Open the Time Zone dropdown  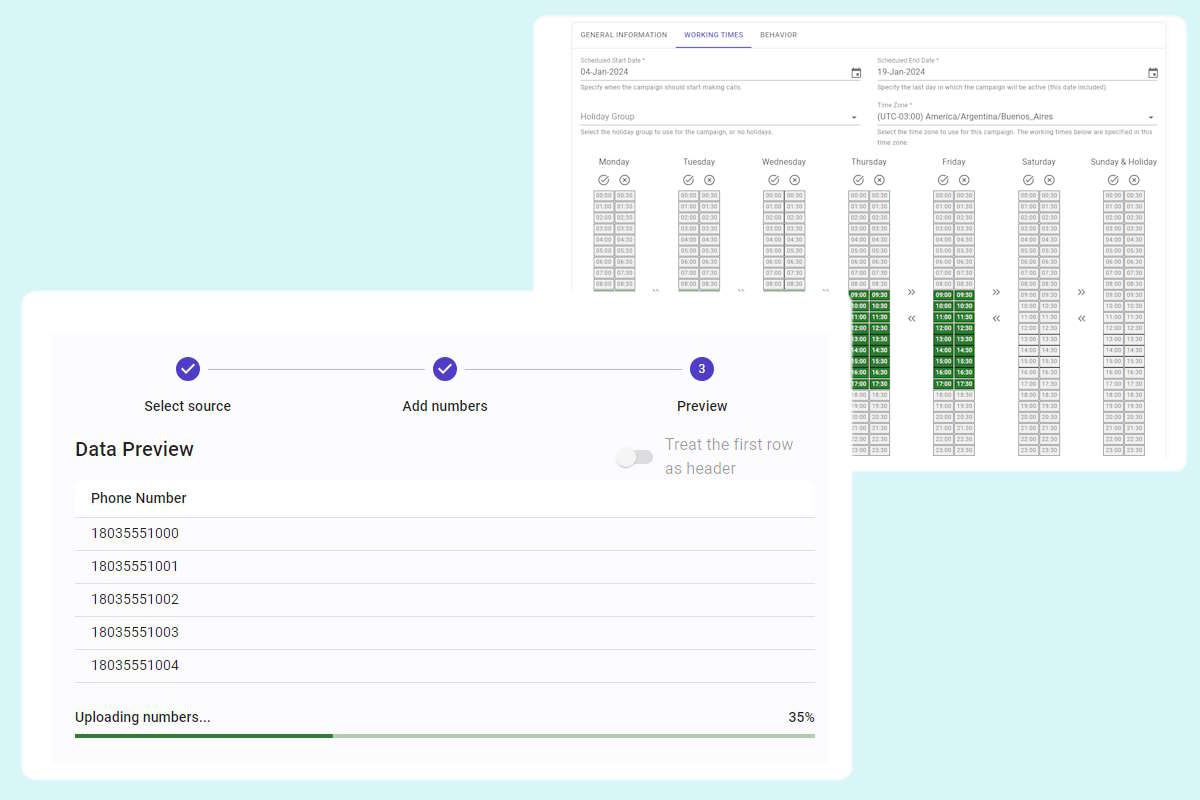pyautogui.click(x=1150, y=116)
